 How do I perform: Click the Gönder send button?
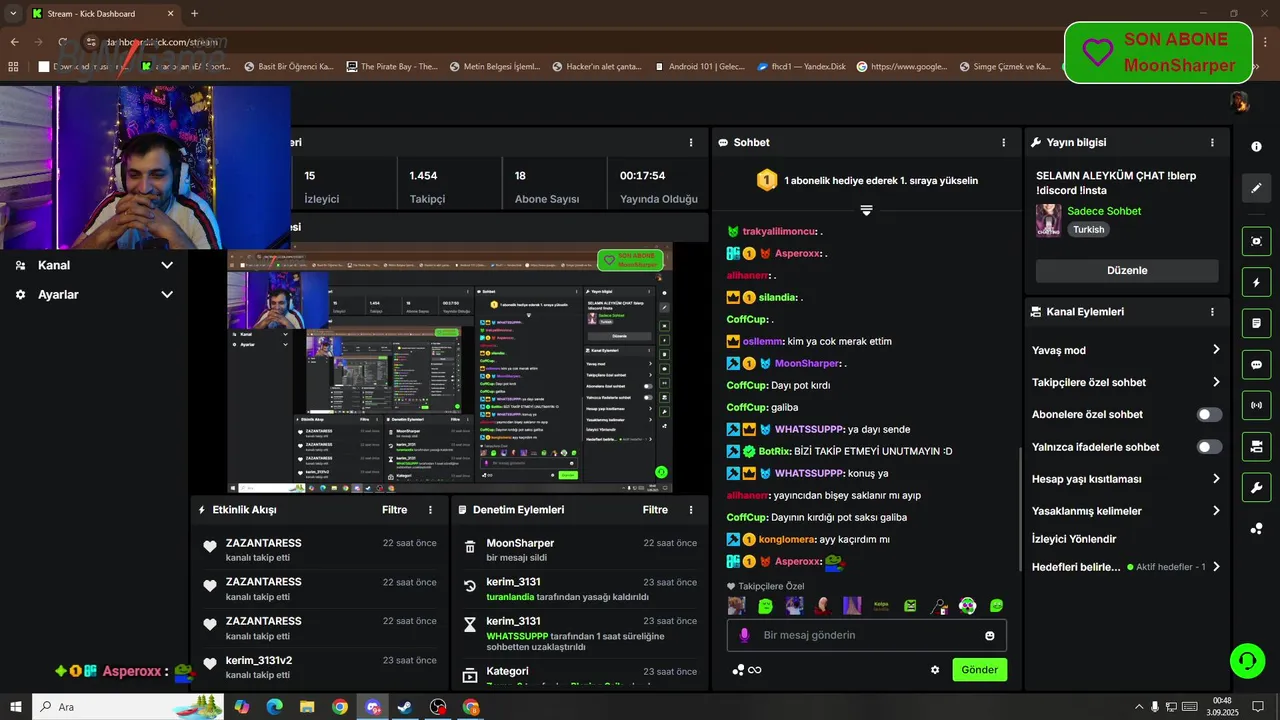pos(979,670)
